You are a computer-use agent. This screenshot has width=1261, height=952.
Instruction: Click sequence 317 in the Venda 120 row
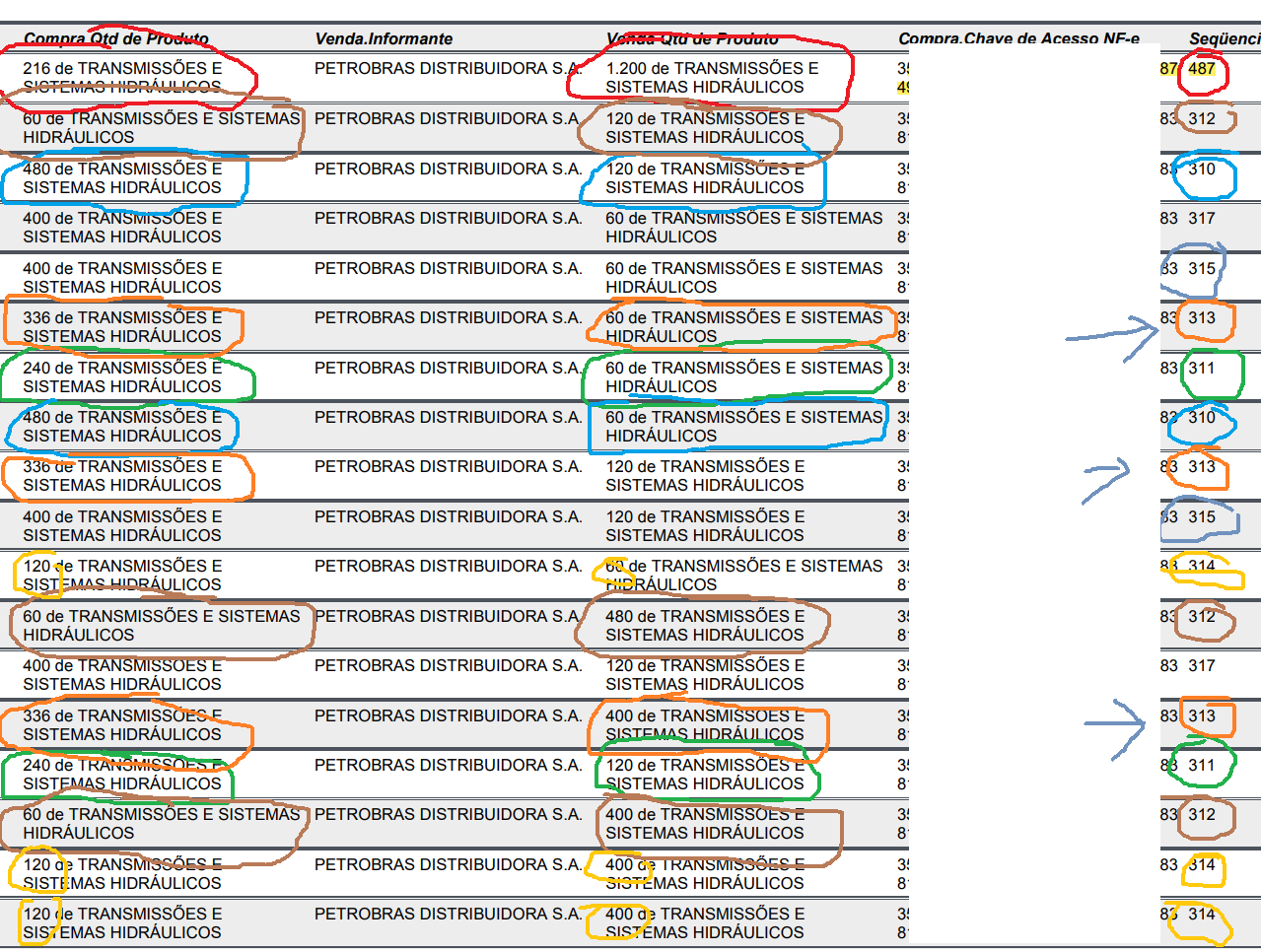click(x=1201, y=665)
